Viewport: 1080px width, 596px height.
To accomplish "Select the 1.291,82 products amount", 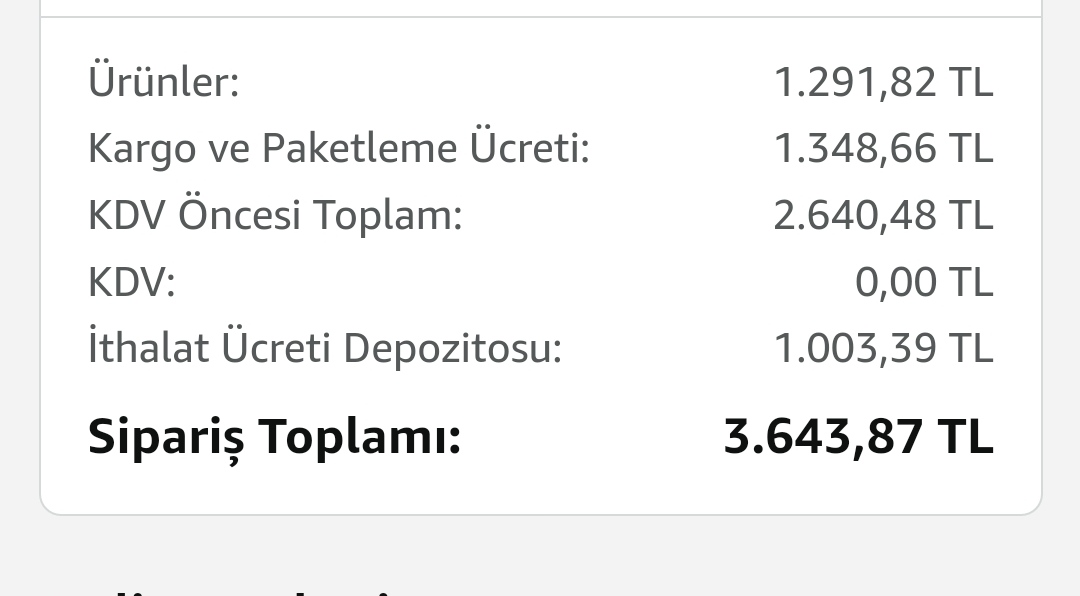I will 855,82.
